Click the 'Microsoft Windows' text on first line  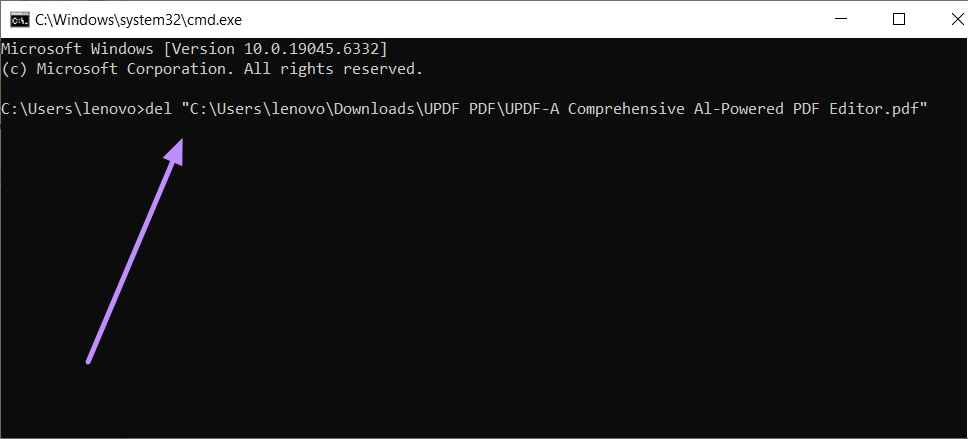77,49
